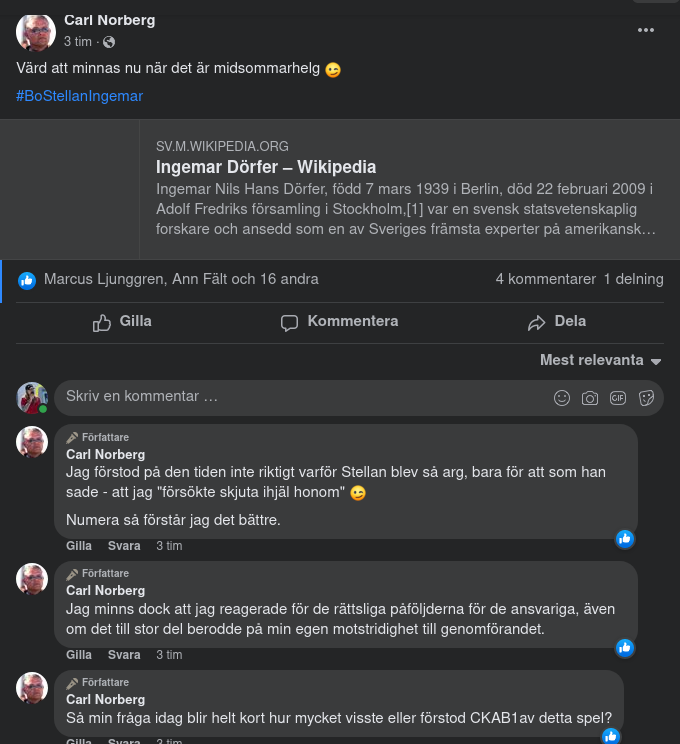Viewport: 680px width, 744px height.
Task: Click the public audience globe icon
Action: click(x=109, y=42)
